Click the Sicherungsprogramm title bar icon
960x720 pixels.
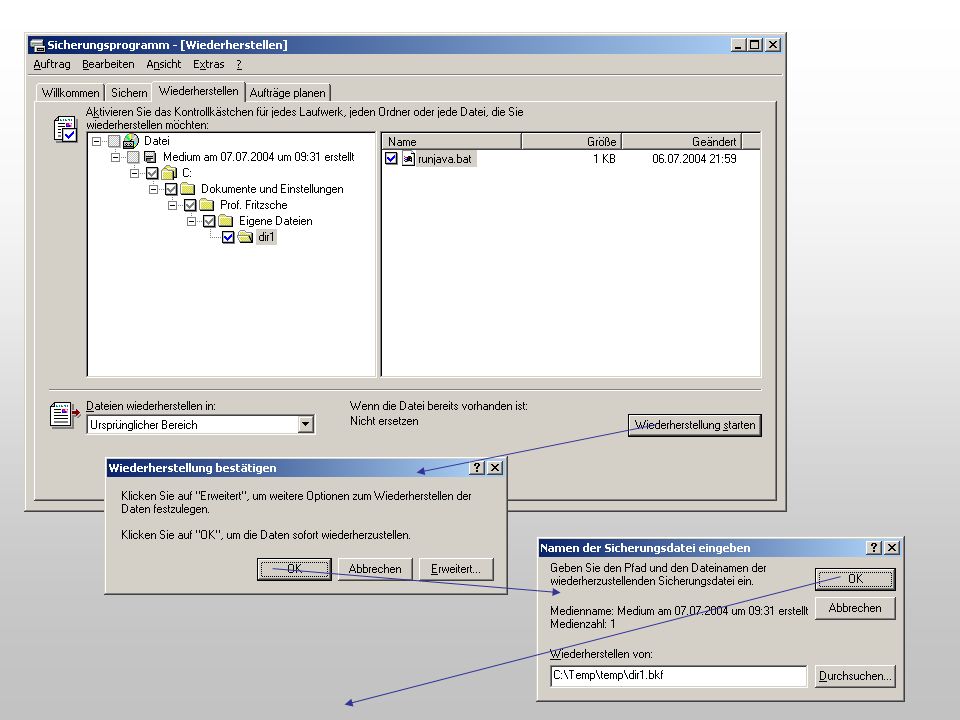[x=37, y=45]
